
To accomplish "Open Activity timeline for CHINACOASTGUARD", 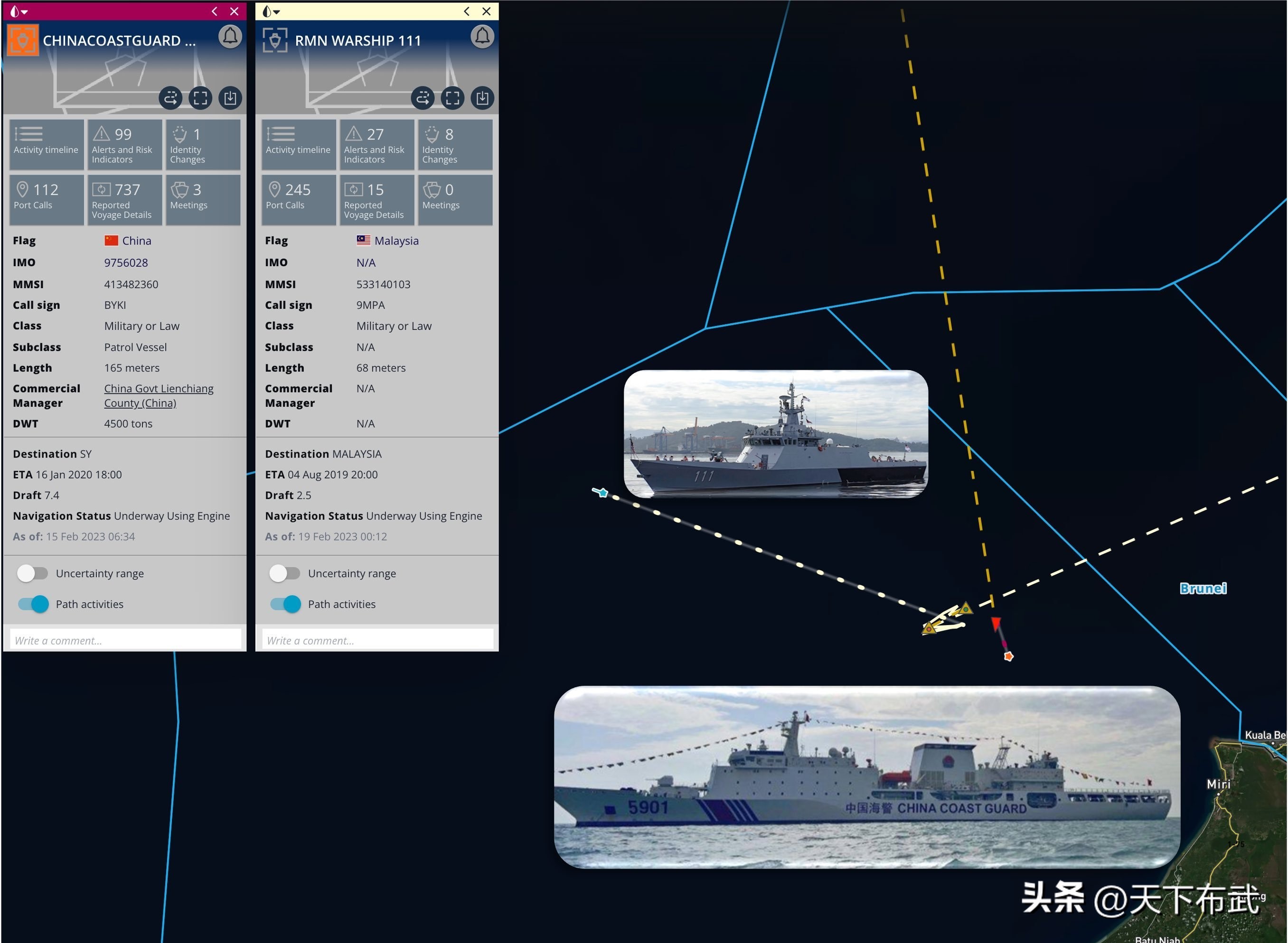I will coord(46,144).
